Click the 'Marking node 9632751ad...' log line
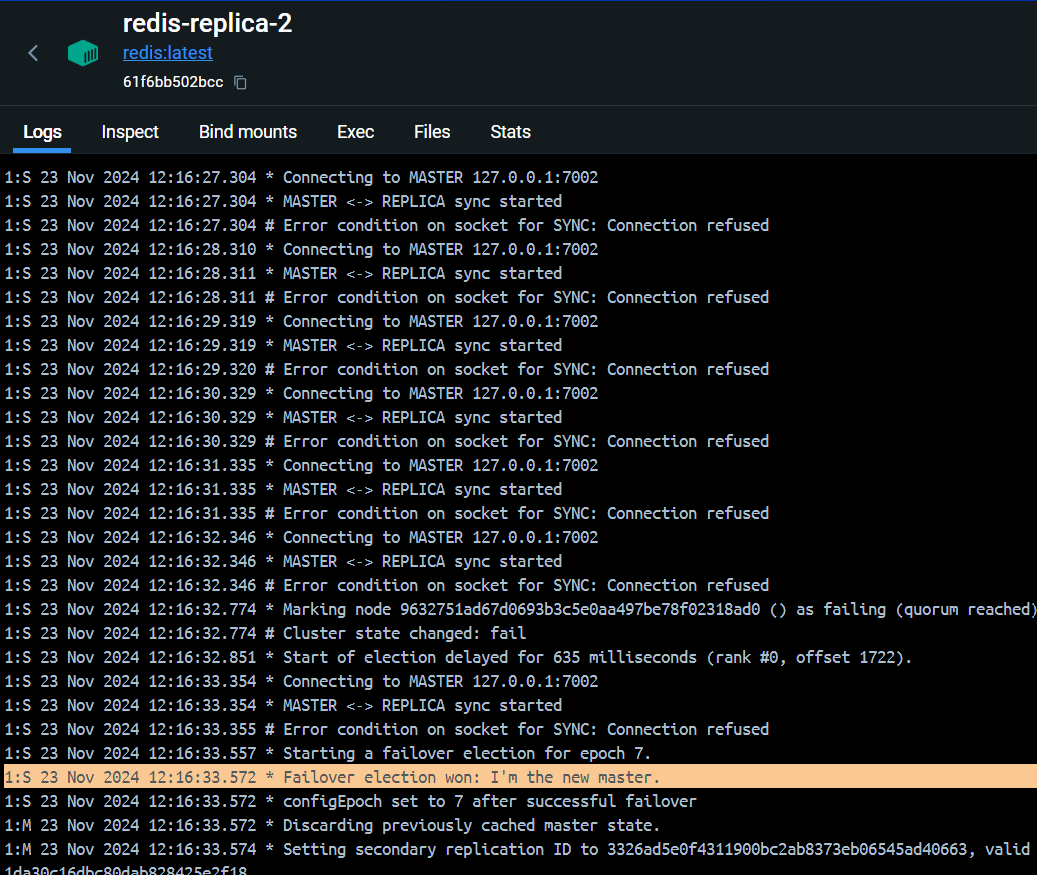Image resolution: width=1037 pixels, height=875 pixels. [520, 609]
